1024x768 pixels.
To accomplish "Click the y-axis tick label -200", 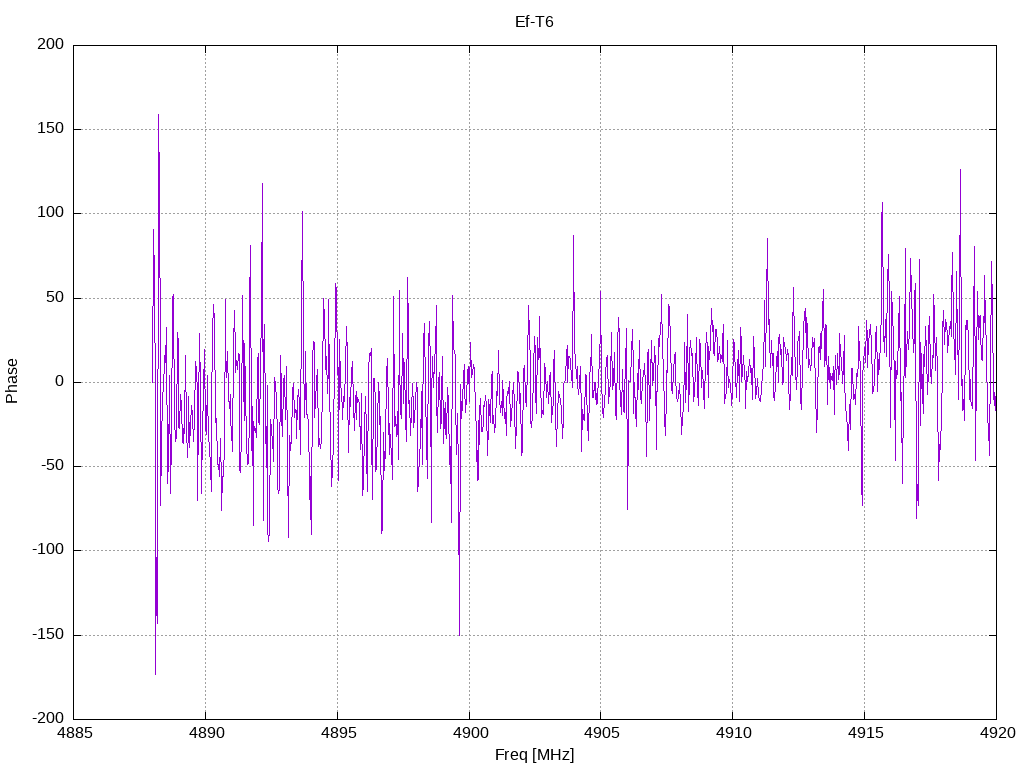I will [x=48, y=718].
